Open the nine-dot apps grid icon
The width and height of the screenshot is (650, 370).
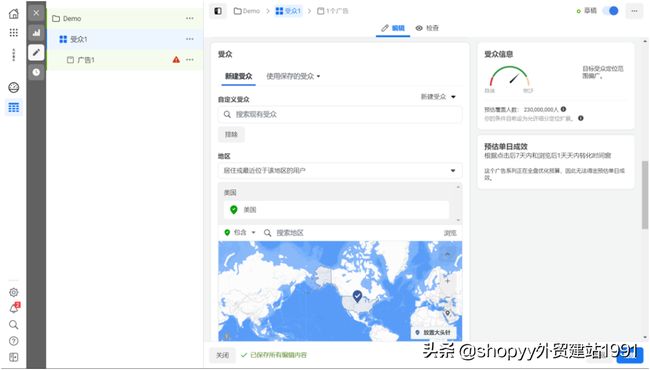tap(14, 33)
